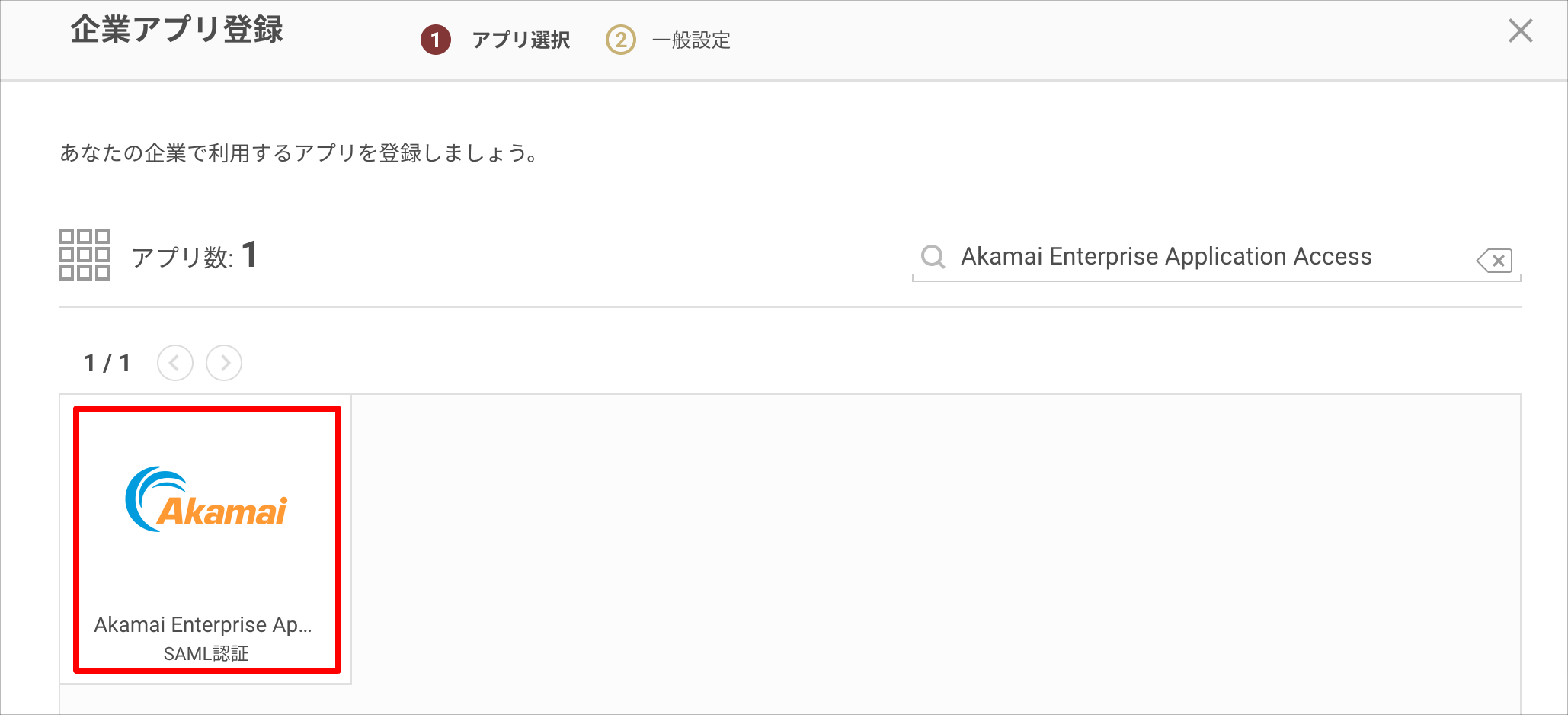The height and width of the screenshot is (715, 1568).
Task: Click the 企業アプリ登録 title
Action: point(177,30)
